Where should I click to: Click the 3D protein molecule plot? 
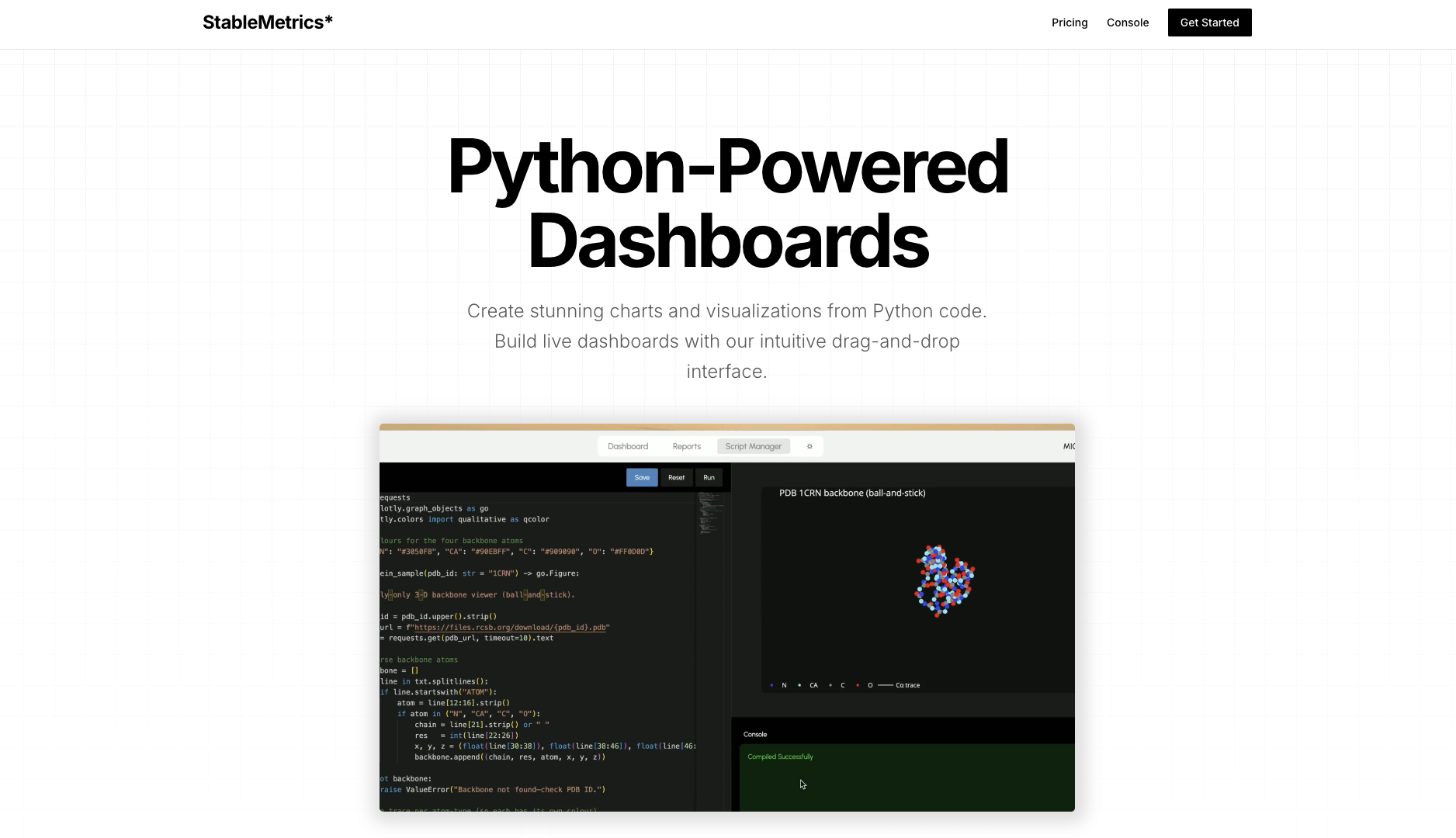point(944,580)
